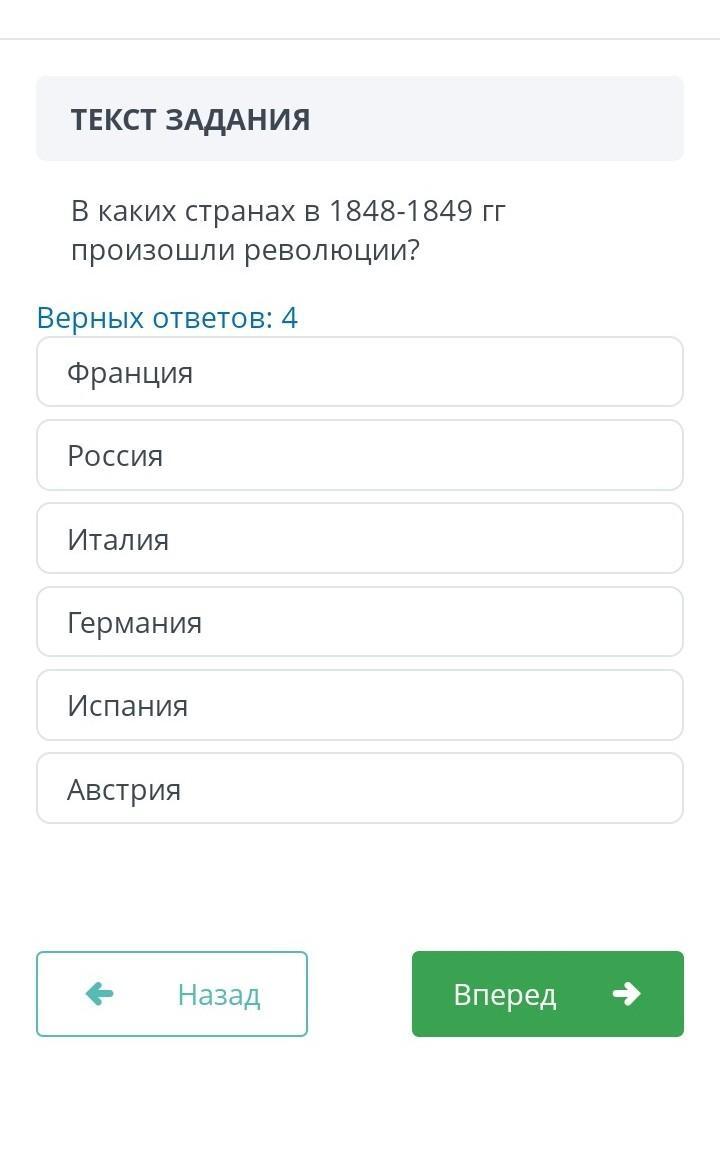Click the word Назад on outlined button

[218, 995]
